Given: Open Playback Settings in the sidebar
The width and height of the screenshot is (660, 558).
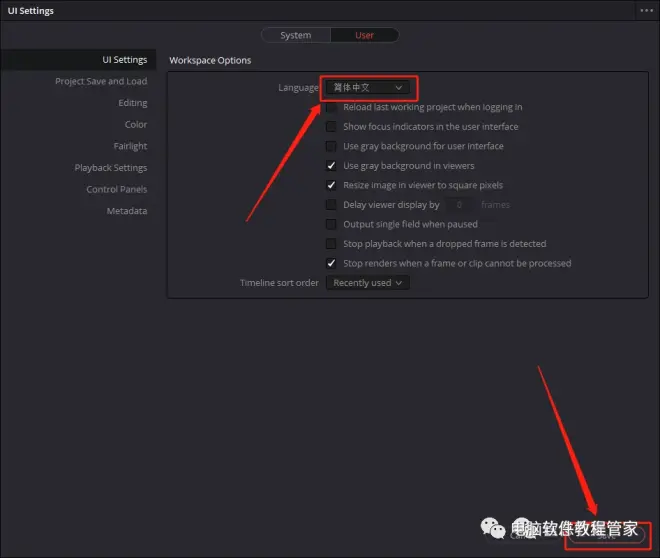Looking at the screenshot, I should [x=111, y=167].
